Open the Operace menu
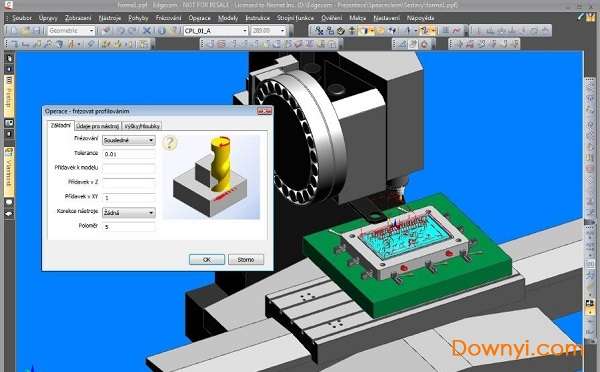 coord(199,18)
